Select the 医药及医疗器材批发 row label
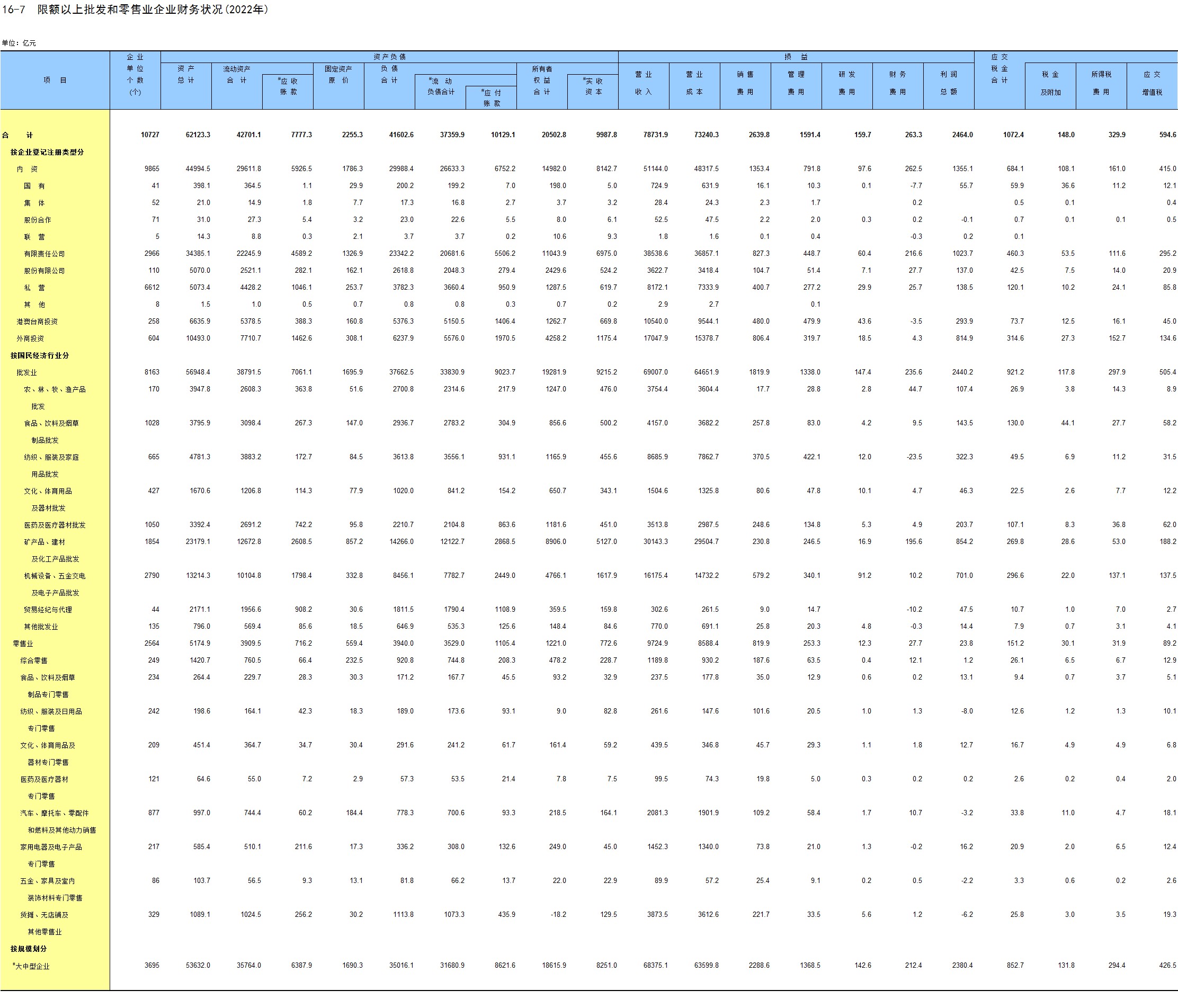The image size is (1178, 1008). [55, 525]
